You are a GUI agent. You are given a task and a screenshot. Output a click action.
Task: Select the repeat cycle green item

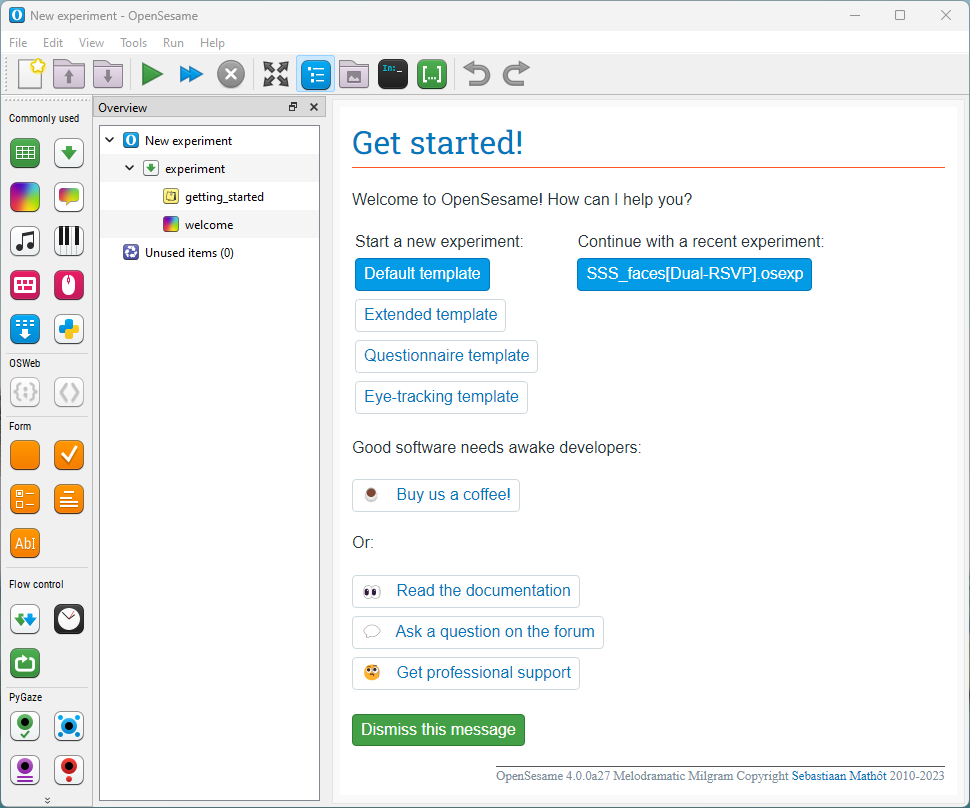click(25, 663)
